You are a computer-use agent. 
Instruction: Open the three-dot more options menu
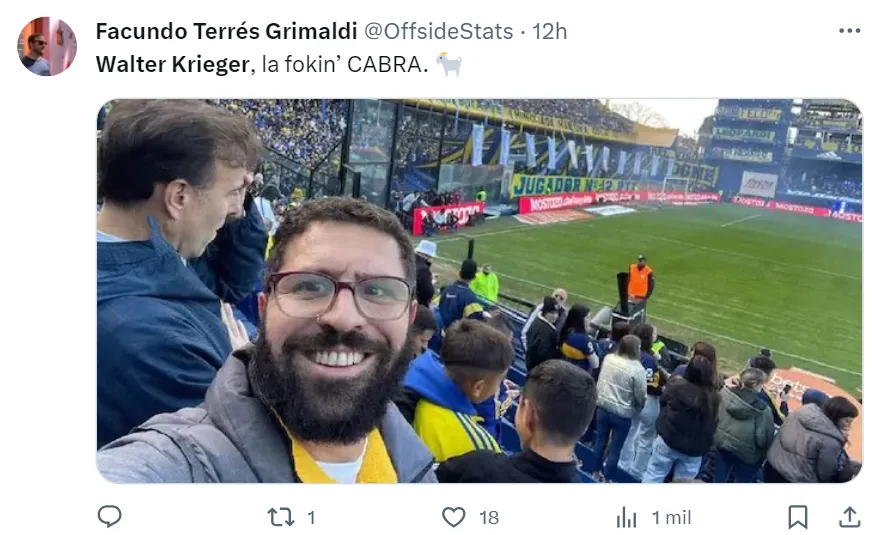pos(849,31)
